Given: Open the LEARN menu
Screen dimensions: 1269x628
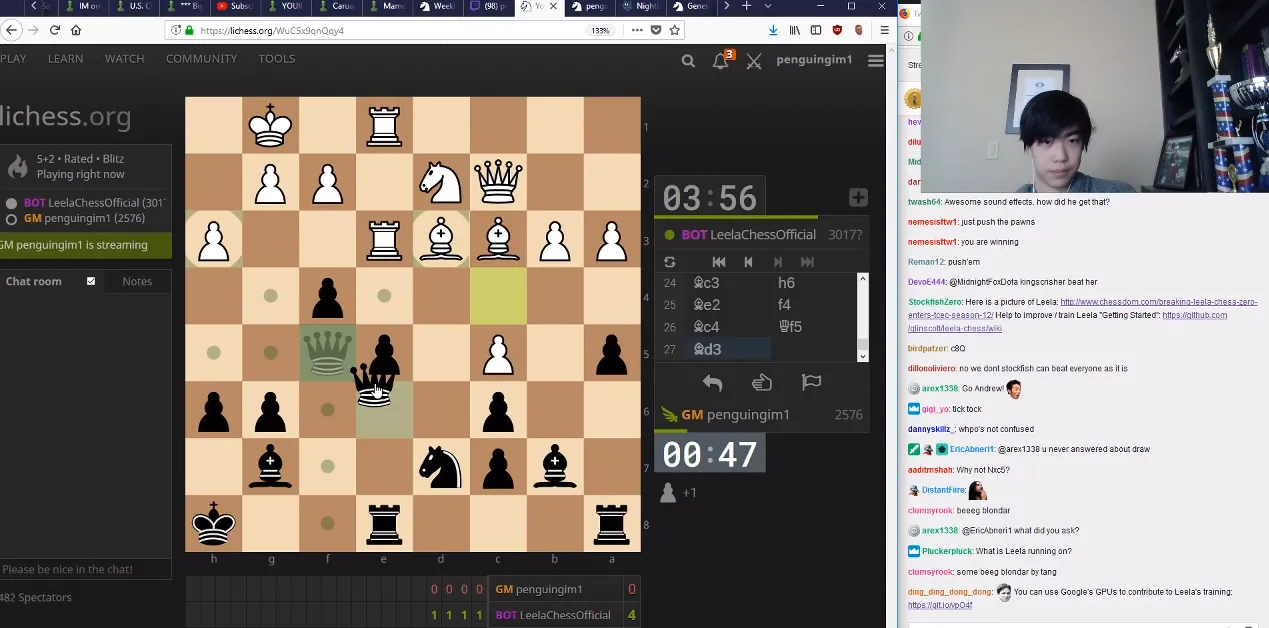Looking at the screenshot, I should click(x=66, y=59).
